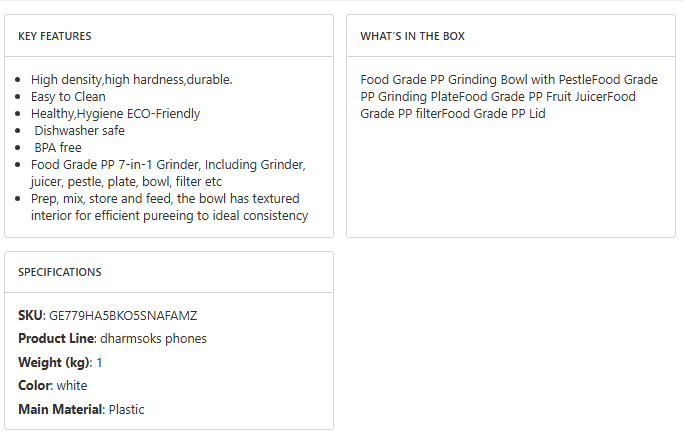Viewport: 684px width, 434px height.
Task: Click 'Healthy, Hygiene ECO-Friendly' bullet text
Action: click(115, 114)
